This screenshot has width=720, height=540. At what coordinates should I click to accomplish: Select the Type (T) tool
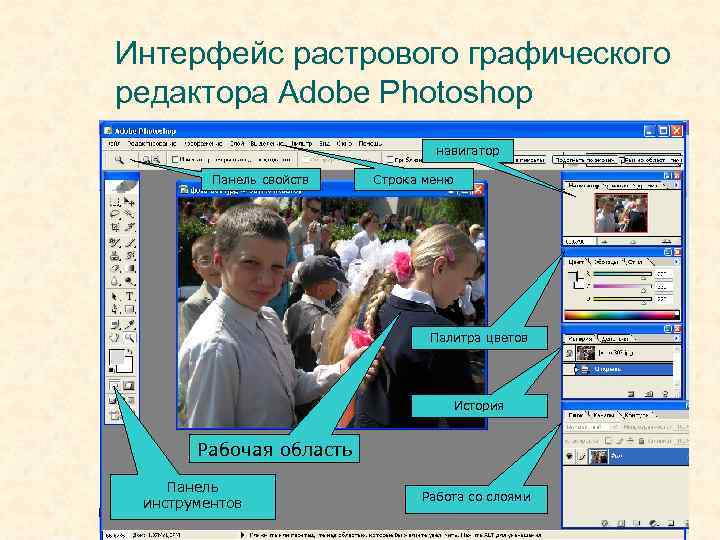pyautogui.click(x=129, y=297)
